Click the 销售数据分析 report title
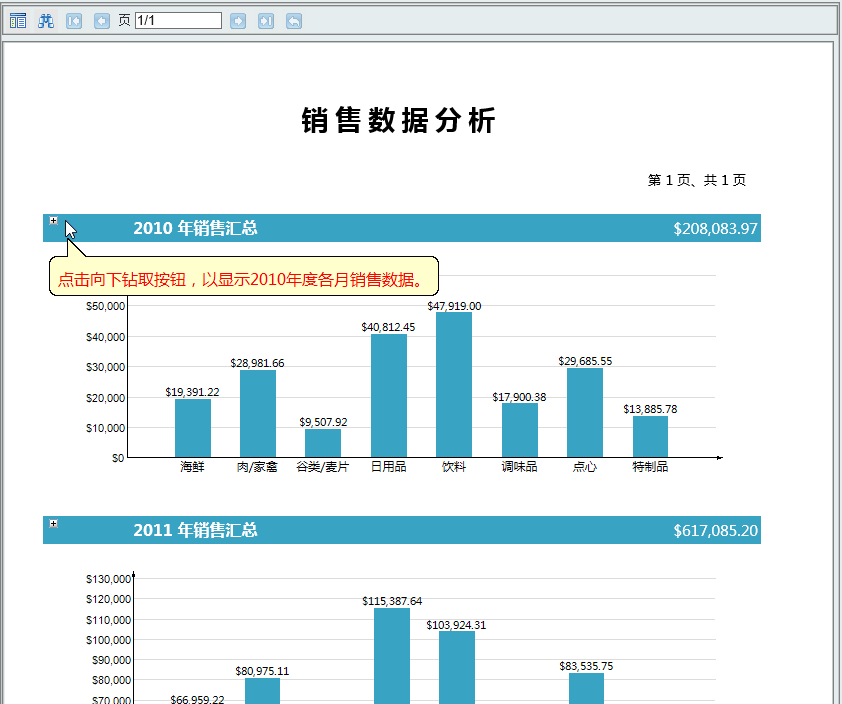This screenshot has width=842, height=704. [398, 120]
